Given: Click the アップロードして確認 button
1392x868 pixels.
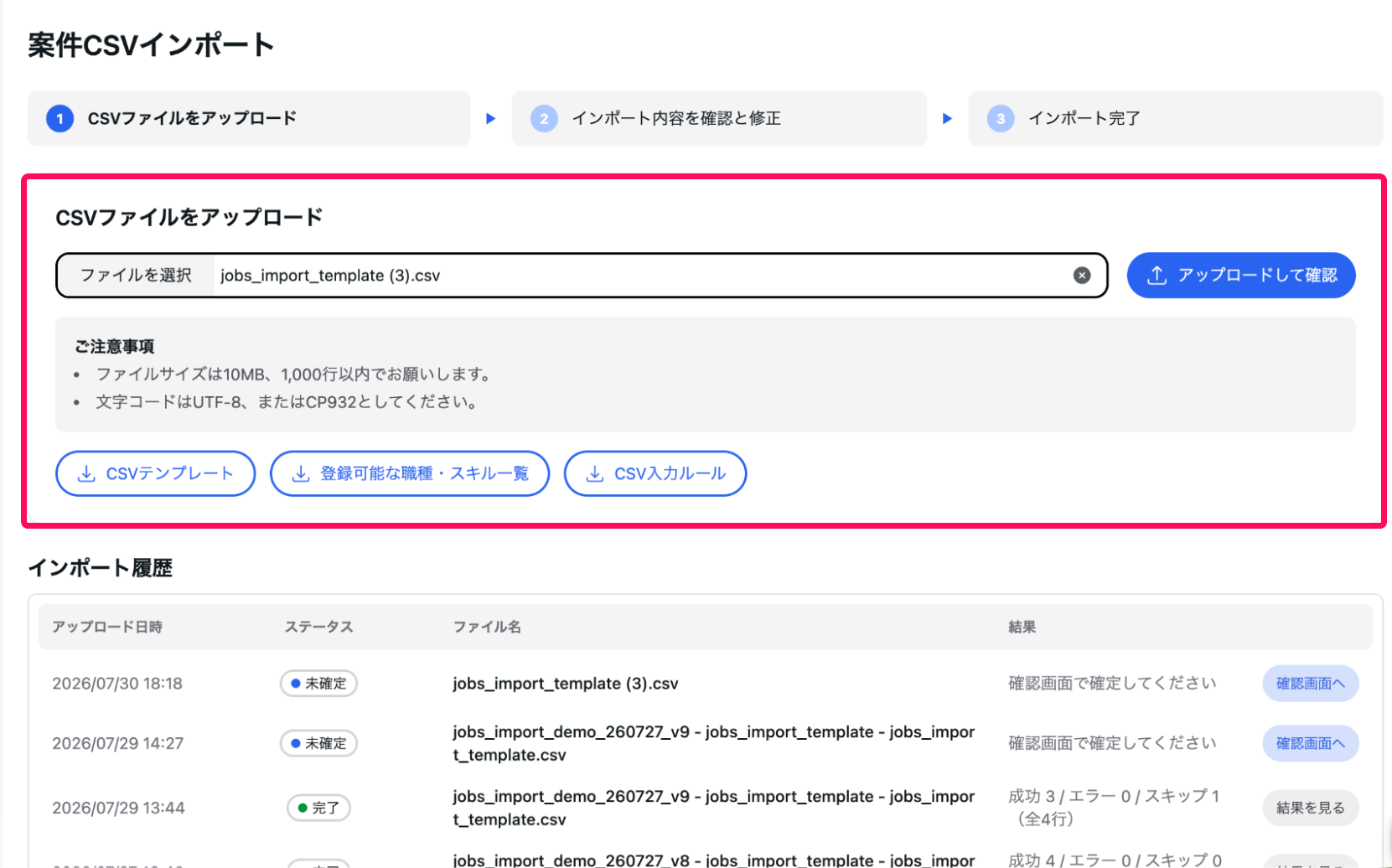Looking at the screenshot, I should 1240,275.
